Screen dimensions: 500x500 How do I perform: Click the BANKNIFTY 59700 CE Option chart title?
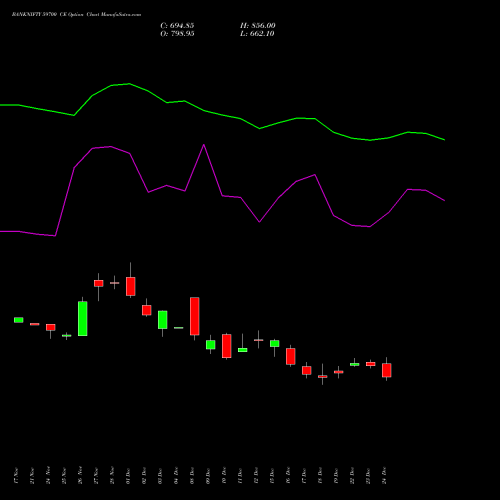[x=77, y=15]
